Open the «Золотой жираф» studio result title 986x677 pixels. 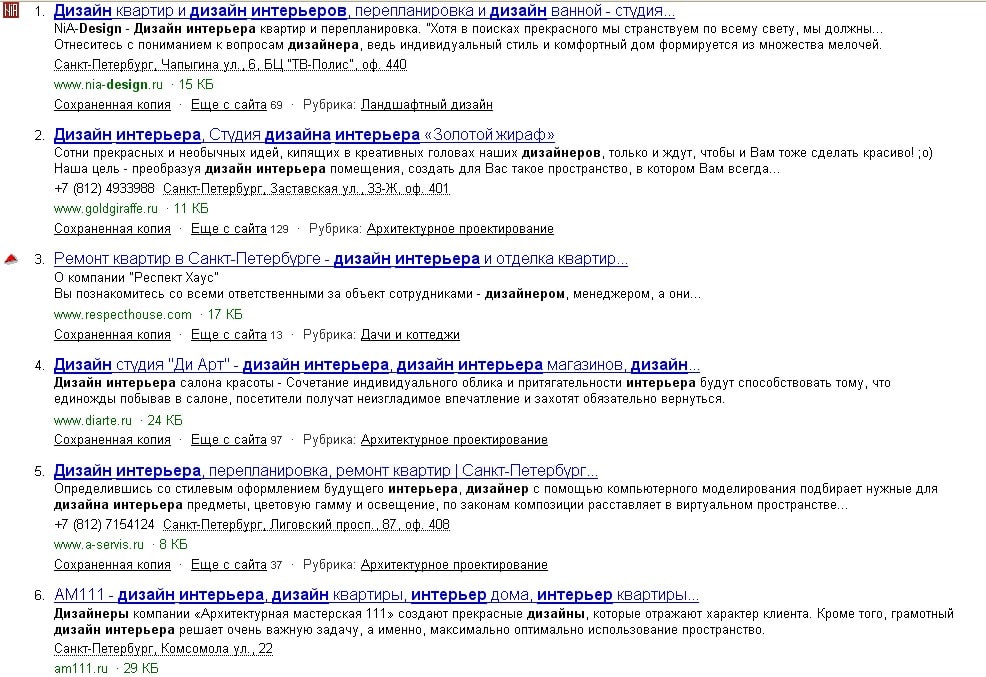pos(304,135)
